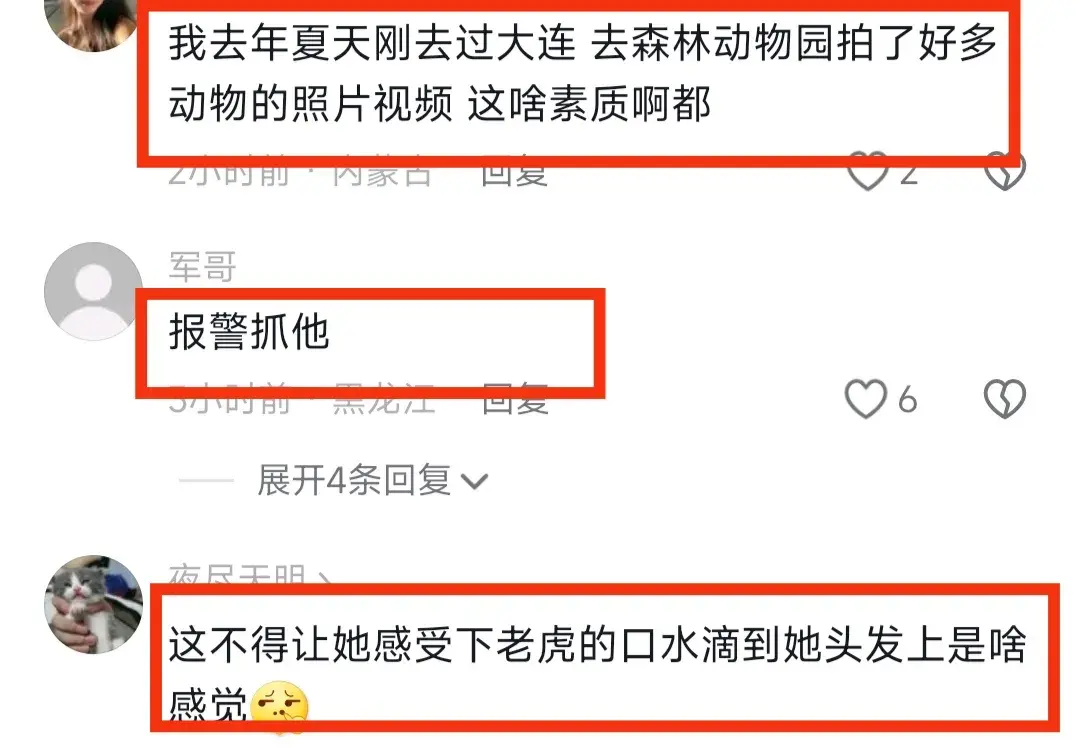This screenshot has width=1080, height=754.
Task: Tap the like count 6
Action: coord(908,400)
